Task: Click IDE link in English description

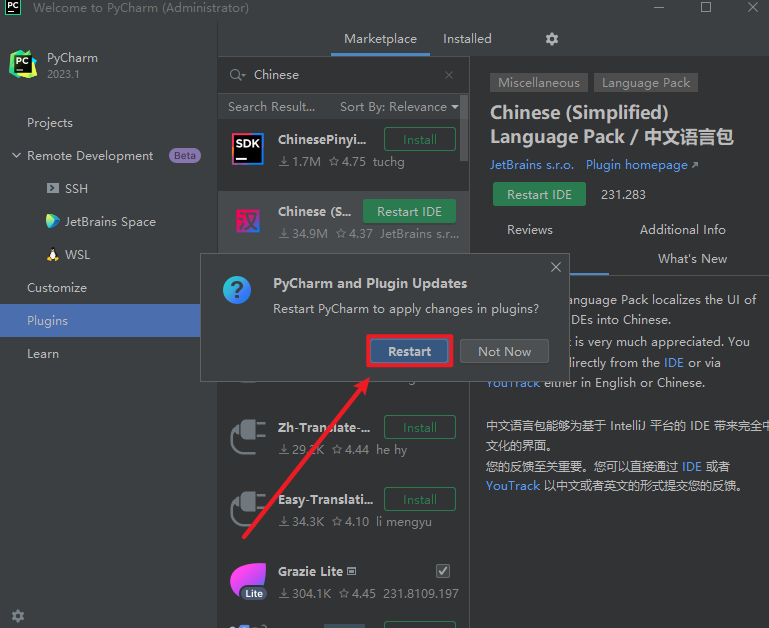Action: click(674, 363)
